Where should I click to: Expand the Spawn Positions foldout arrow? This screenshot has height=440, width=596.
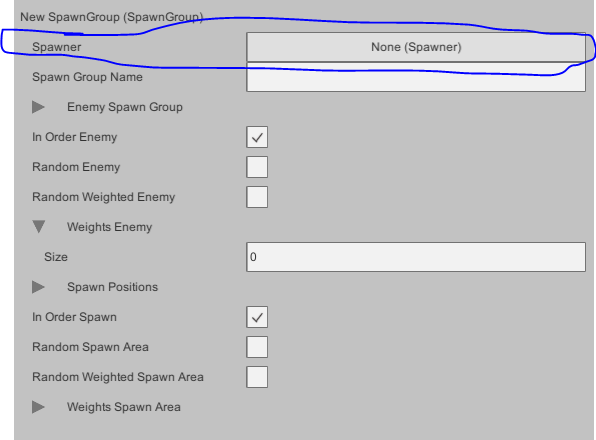38,287
